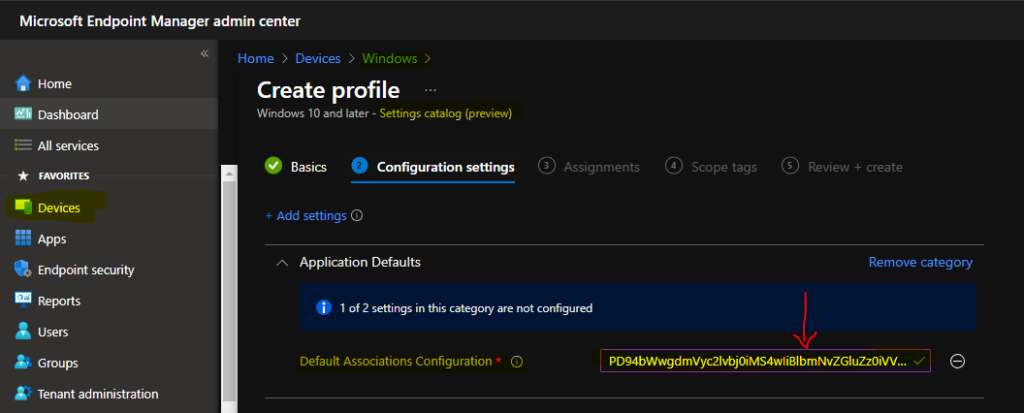Click the '1 of 2 settings' notice text

pos(466,308)
